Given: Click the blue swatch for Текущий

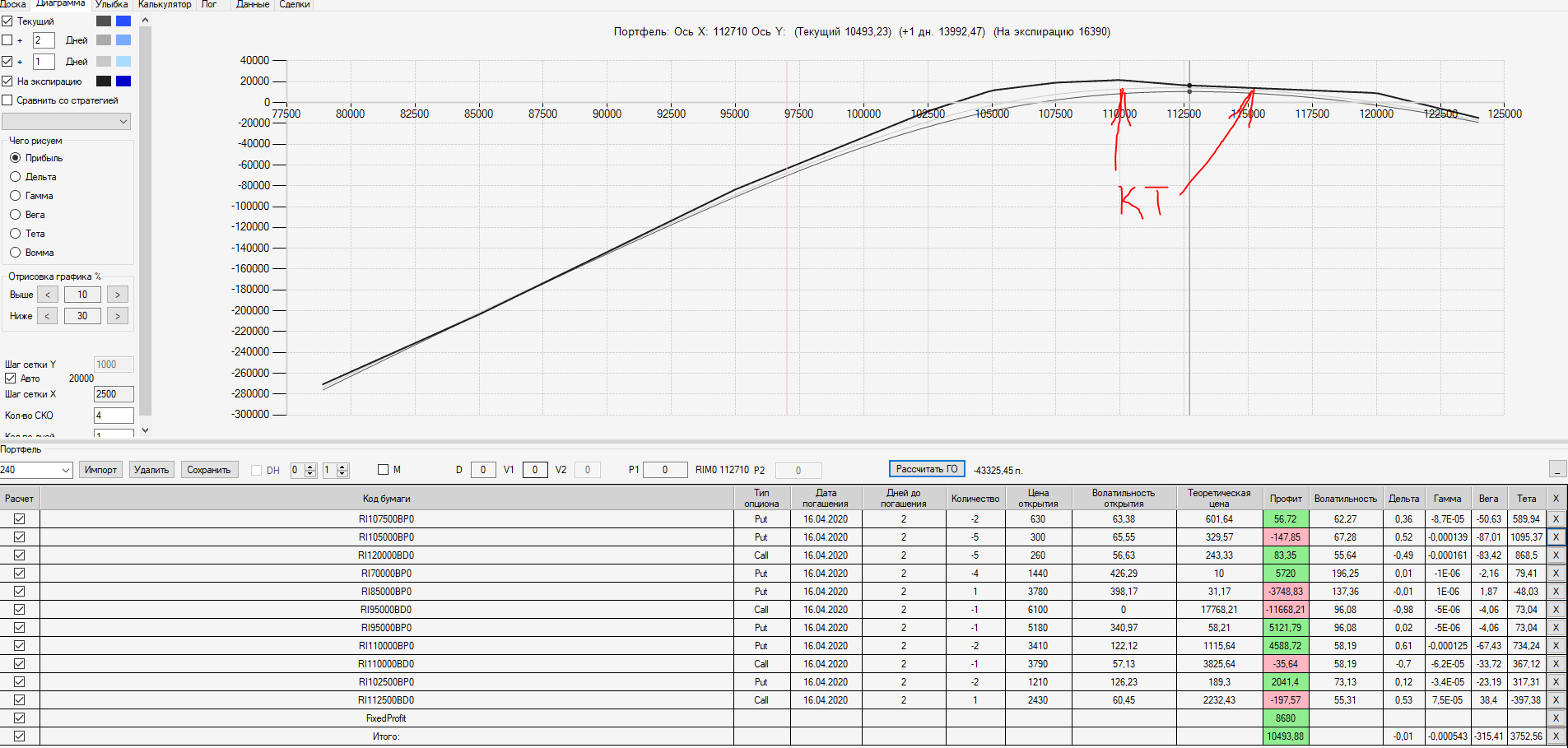Looking at the screenshot, I should coord(123,21).
